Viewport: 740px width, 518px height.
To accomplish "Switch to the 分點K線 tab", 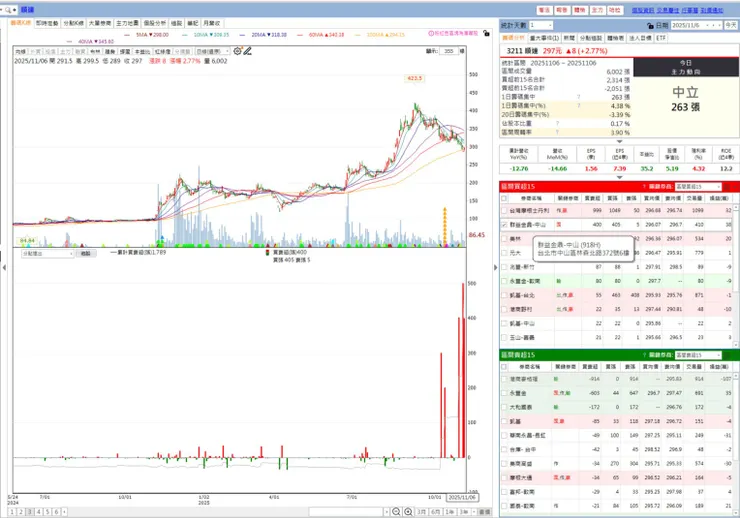I will coord(74,23).
